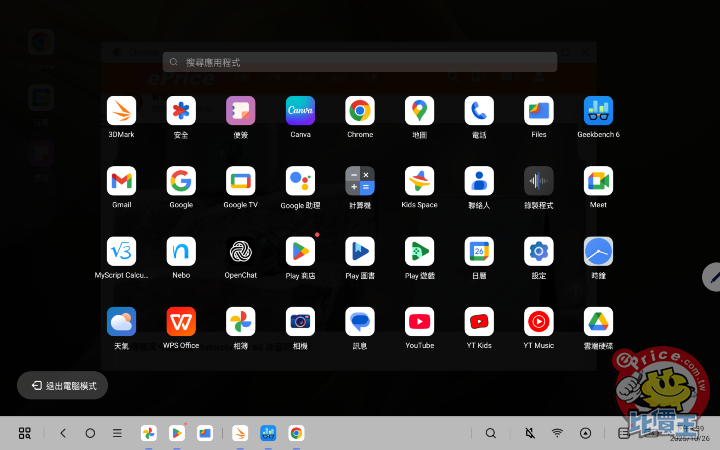Viewport: 720px width, 450px height.
Task: Focus the app search field
Action: pos(360,62)
